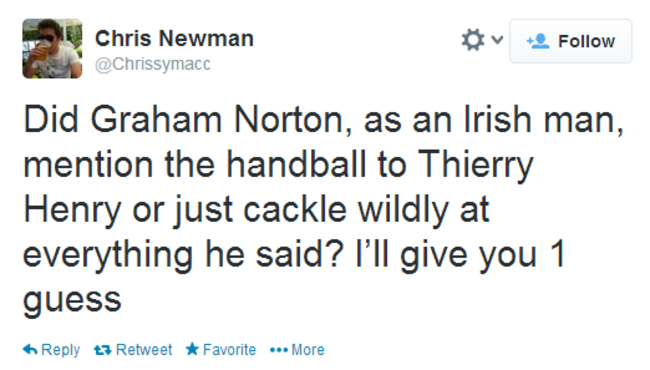Viewport: 650px width, 370px height.
Task: Follow Chris Newman with the Follow button
Action: [x=571, y=41]
